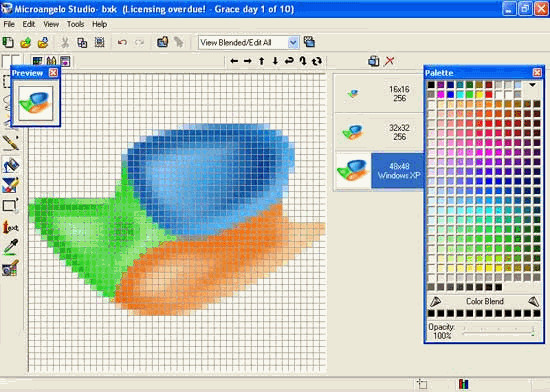Image resolution: width=550 pixels, height=392 pixels.
Task: Select the palette paint tool at bottom
Action: (x=10, y=269)
